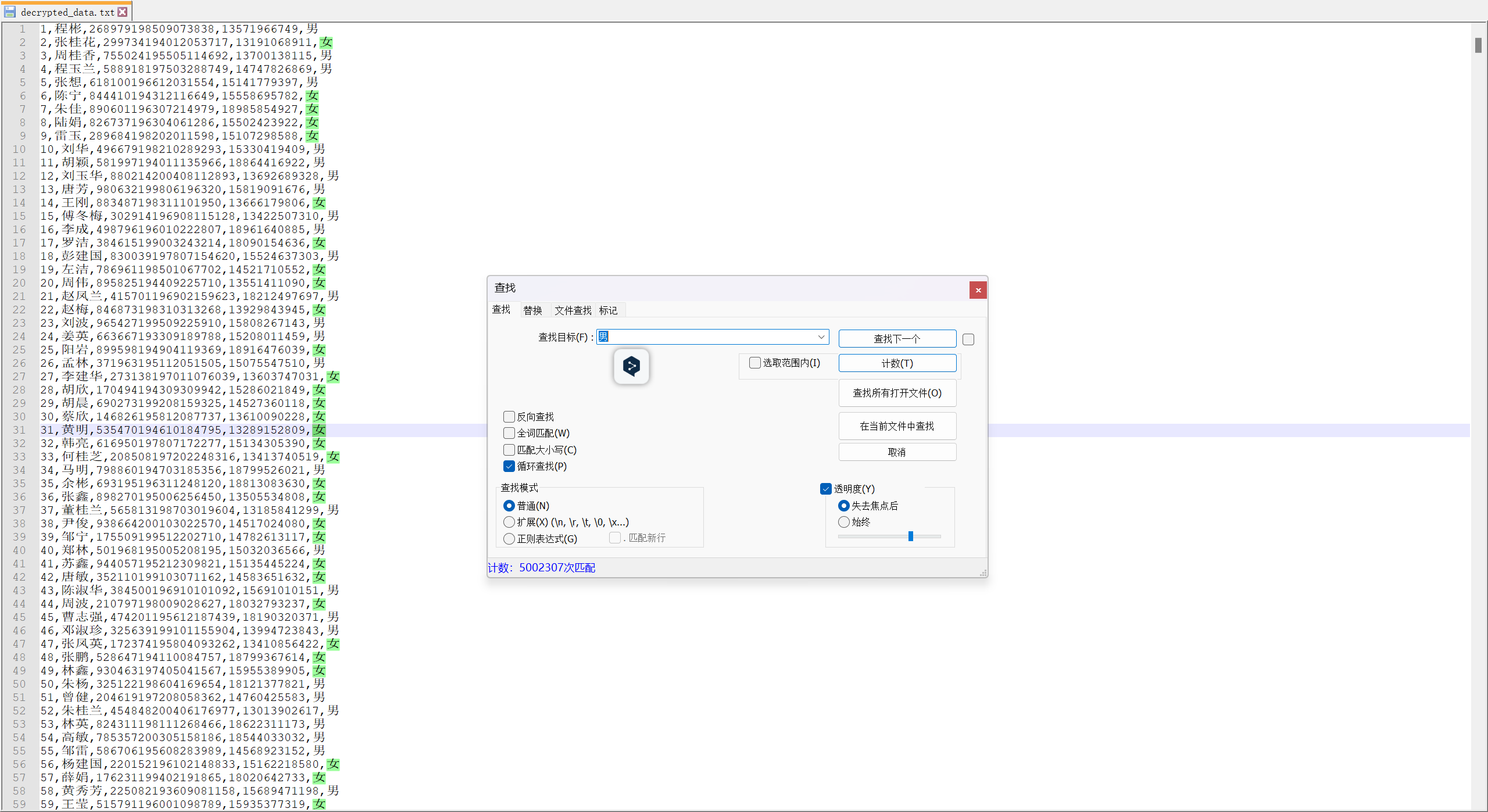Click name 邓淑珍 on line 46
Screen dimensions: 1488x812
click(83, 630)
